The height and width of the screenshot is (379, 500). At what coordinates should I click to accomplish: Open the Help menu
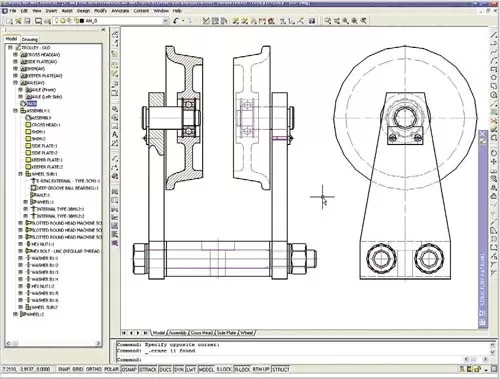177,11
